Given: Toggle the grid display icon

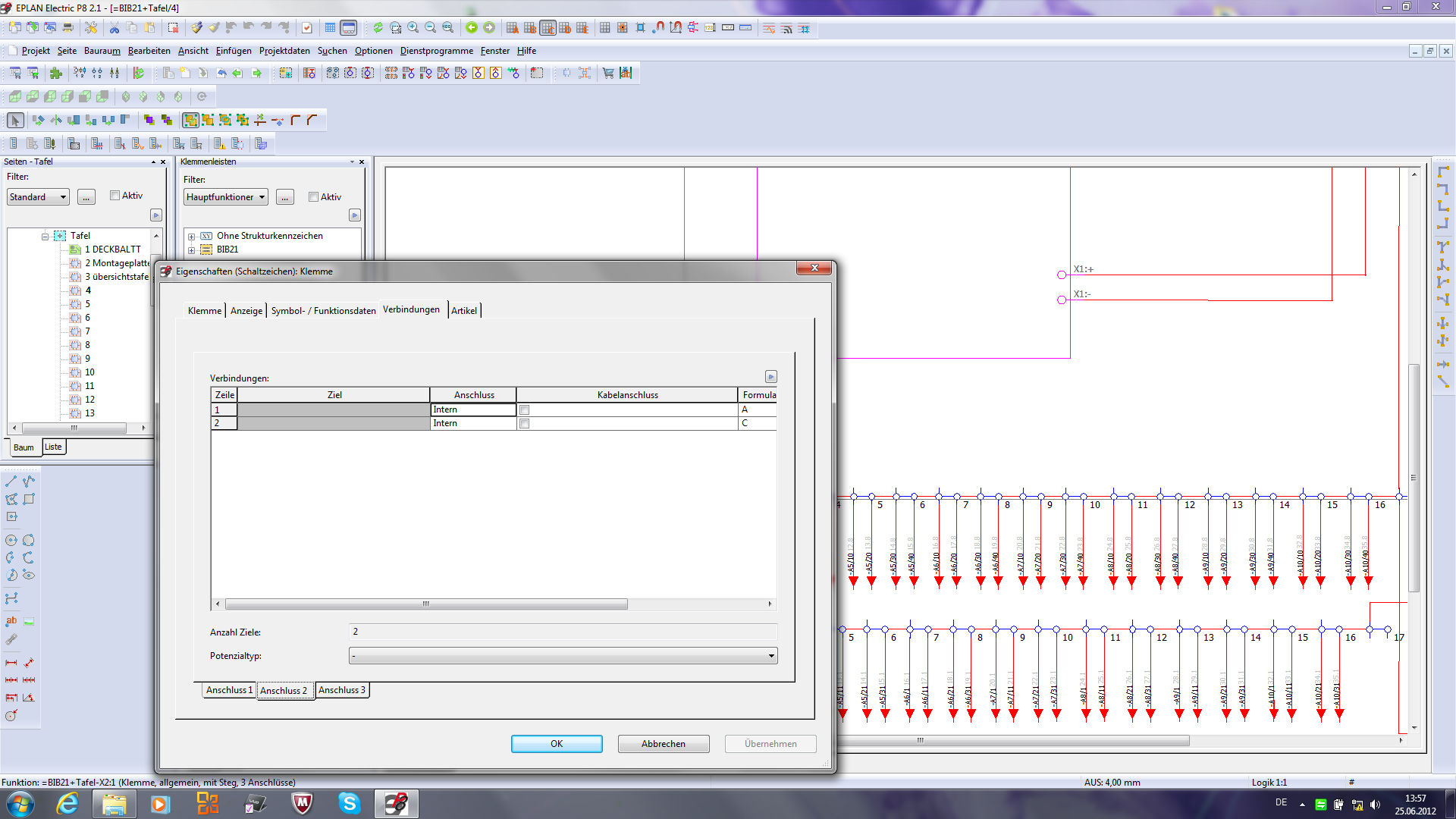Looking at the screenshot, I should tap(604, 28).
